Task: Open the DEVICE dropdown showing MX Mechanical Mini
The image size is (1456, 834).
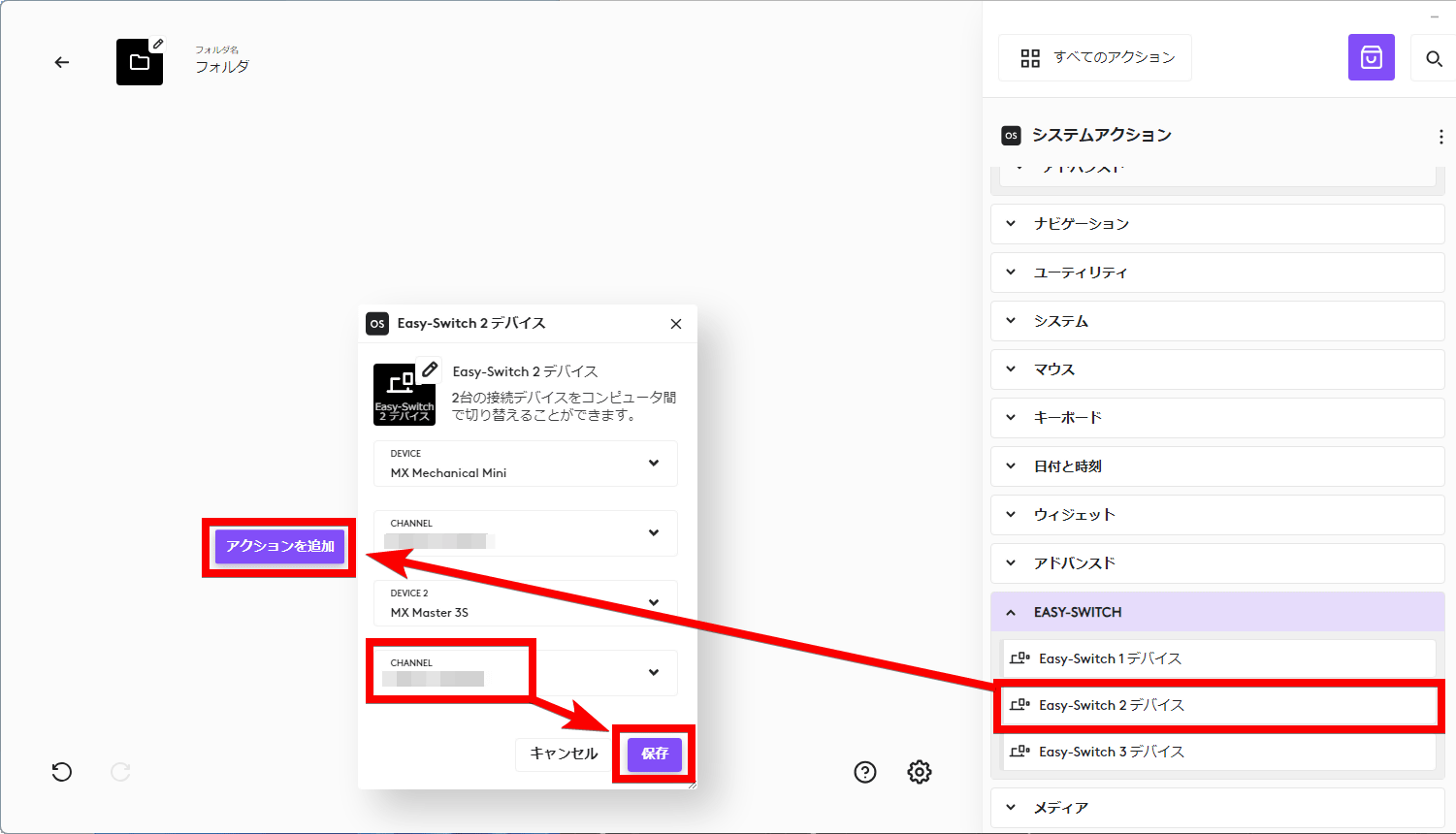Action: [525, 464]
